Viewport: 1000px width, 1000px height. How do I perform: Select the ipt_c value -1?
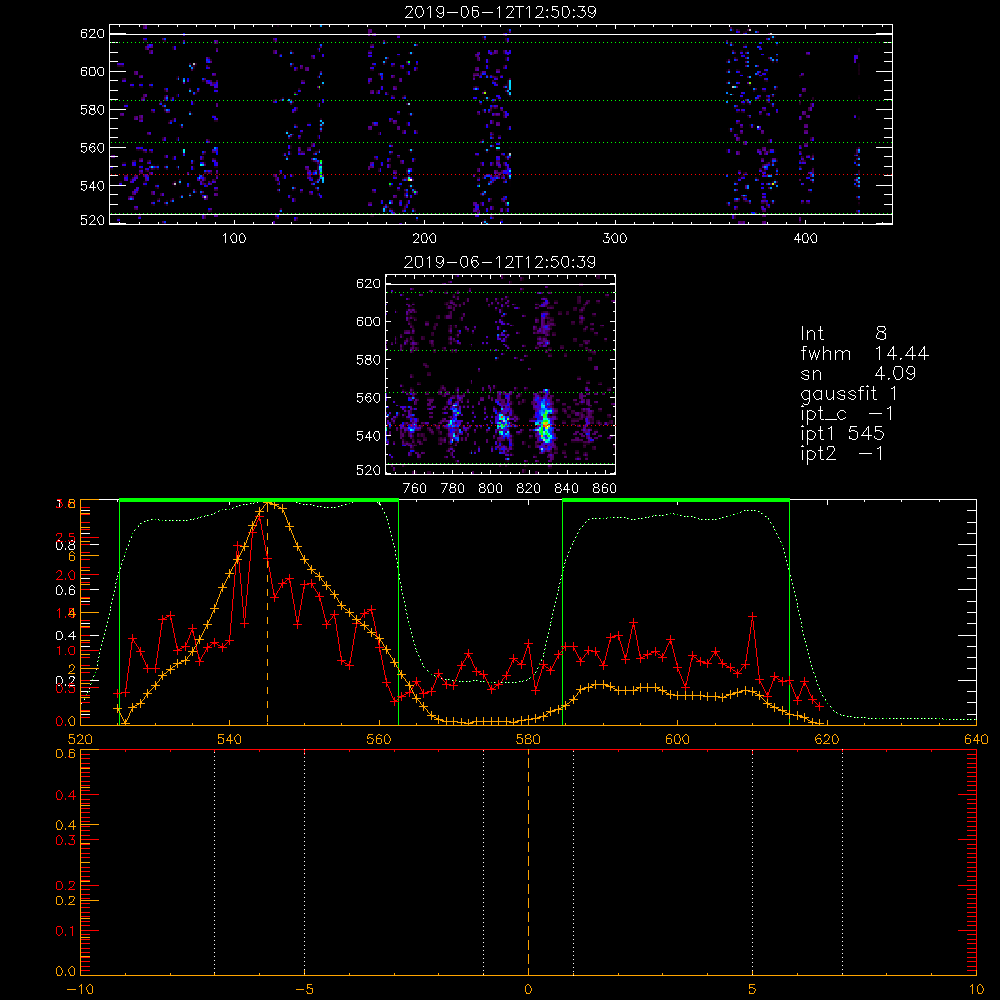(881, 413)
